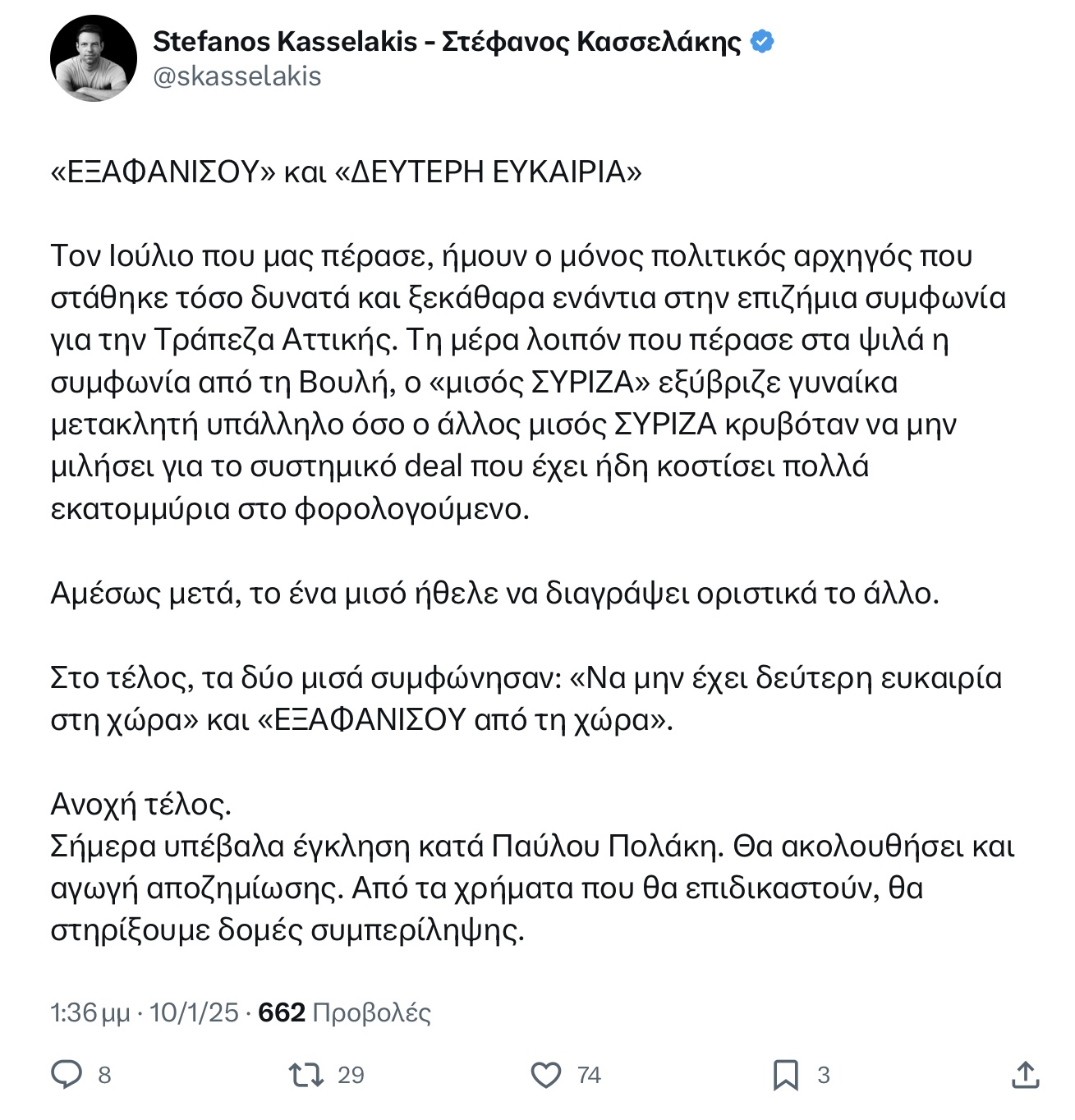The height and width of the screenshot is (1120, 1075).
Task: Bookmark the post with the bookmark icon
Action: tap(786, 1075)
